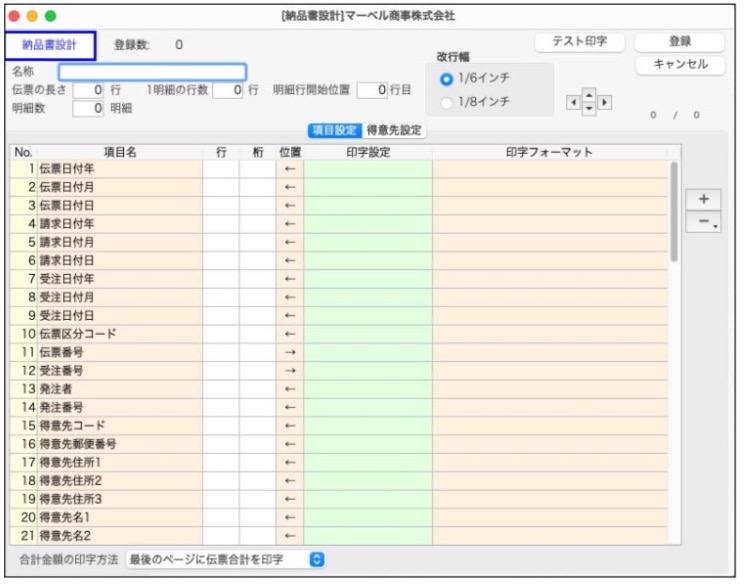This screenshot has height=585, width=746.
Task: Toggle position arrow for 伝票日付年 row
Action: tap(290, 169)
